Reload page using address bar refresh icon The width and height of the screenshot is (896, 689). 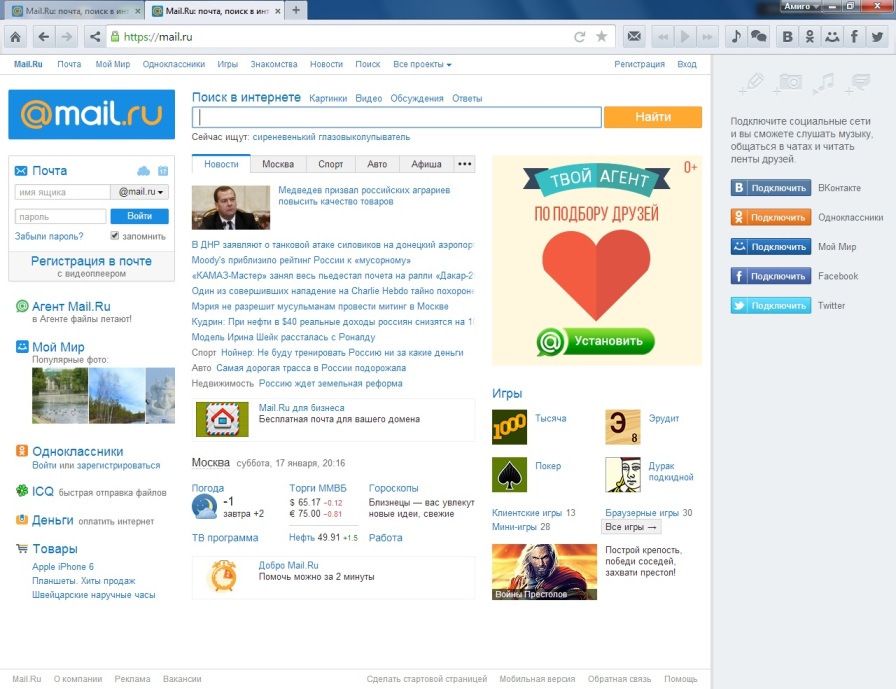click(x=579, y=37)
